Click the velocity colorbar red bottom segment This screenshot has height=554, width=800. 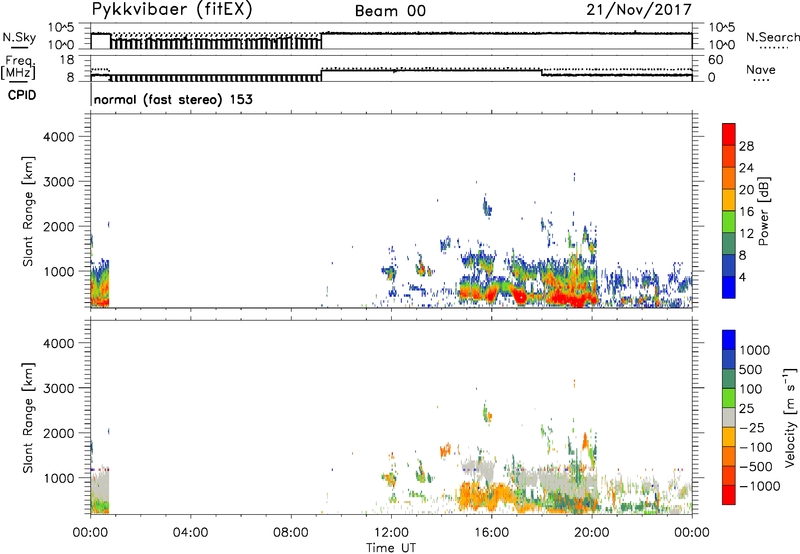coord(729,495)
